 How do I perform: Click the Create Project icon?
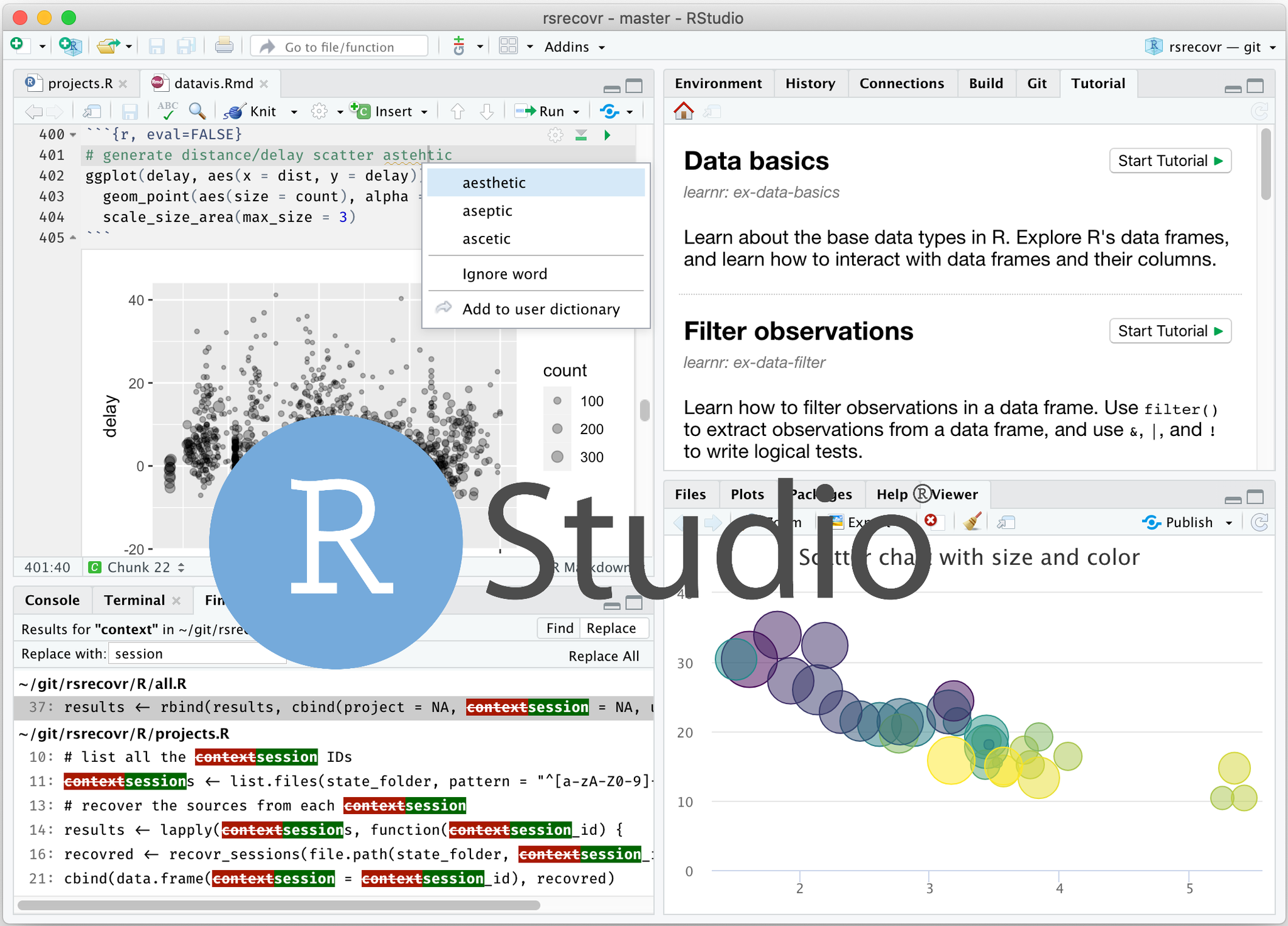(x=70, y=46)
